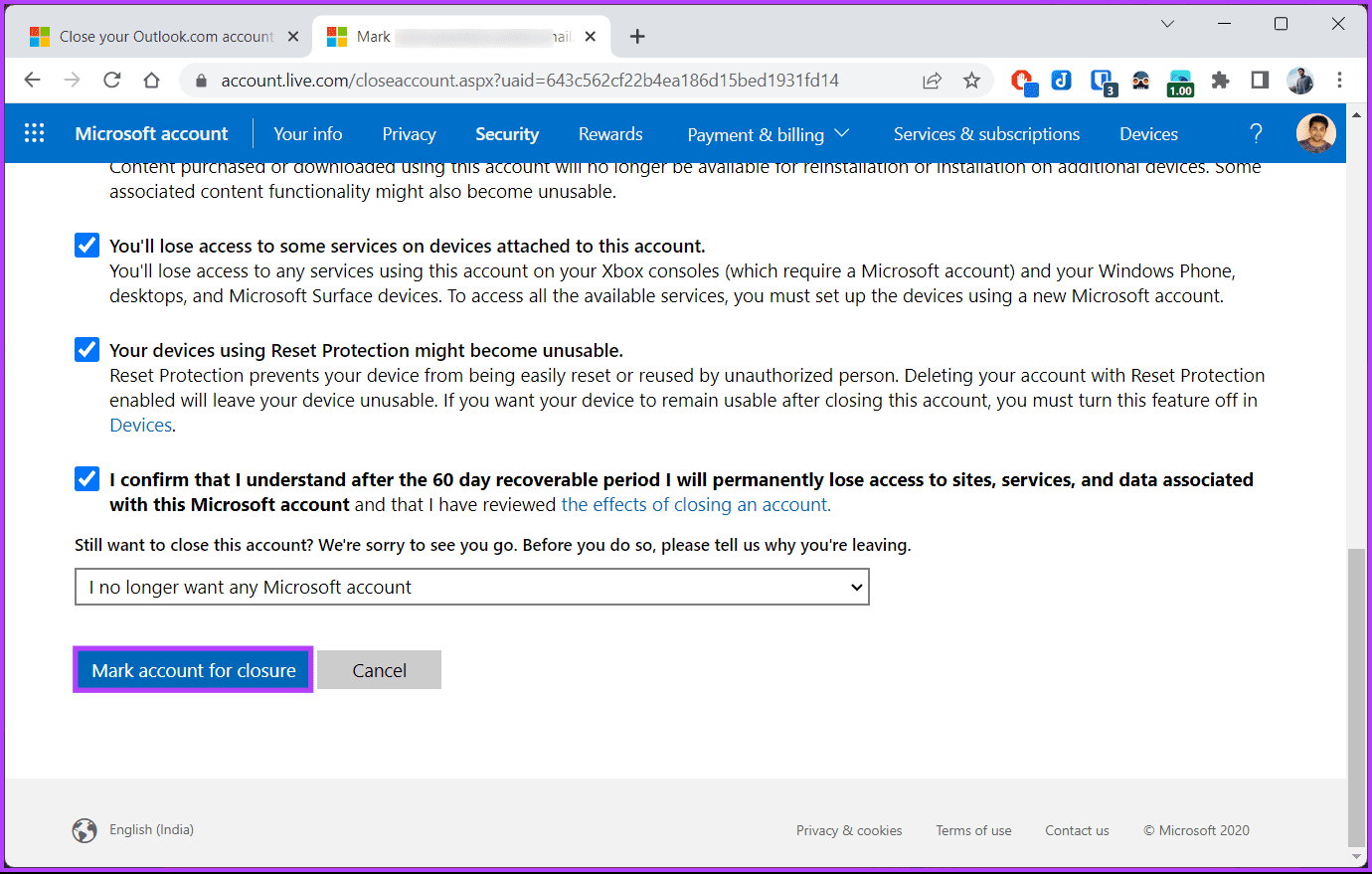Click the site lock icon in address bar

pyautogui.click(x=202, y=81)
